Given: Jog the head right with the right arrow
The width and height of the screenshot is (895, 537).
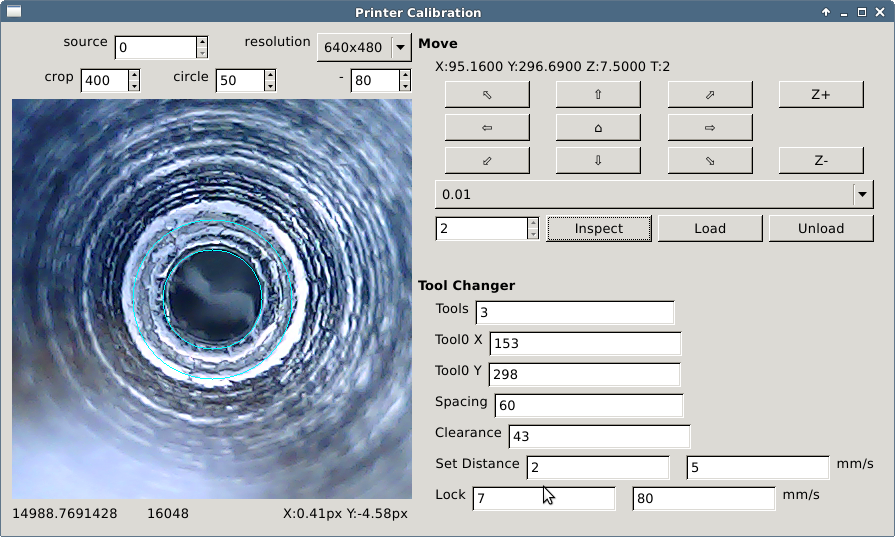Looking at the screenshot, I should click(x=710, y=127).
